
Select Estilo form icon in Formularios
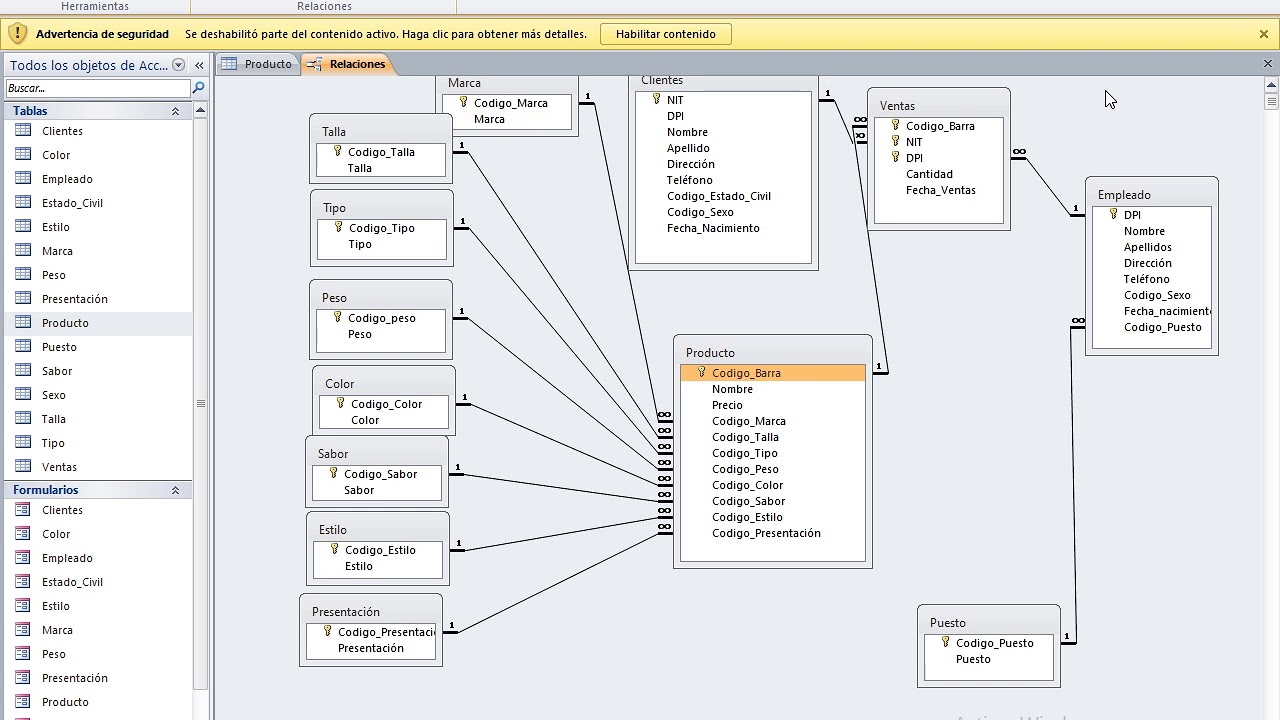23,606
